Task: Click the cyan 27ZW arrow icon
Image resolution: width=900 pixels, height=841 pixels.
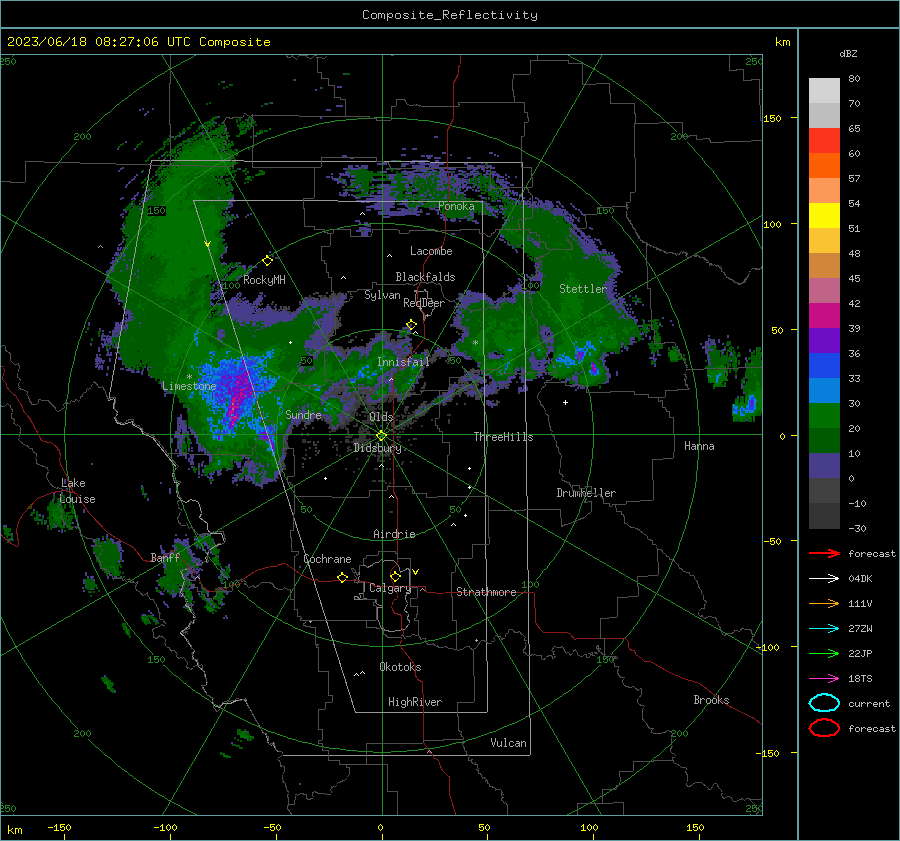Action: 824,629
